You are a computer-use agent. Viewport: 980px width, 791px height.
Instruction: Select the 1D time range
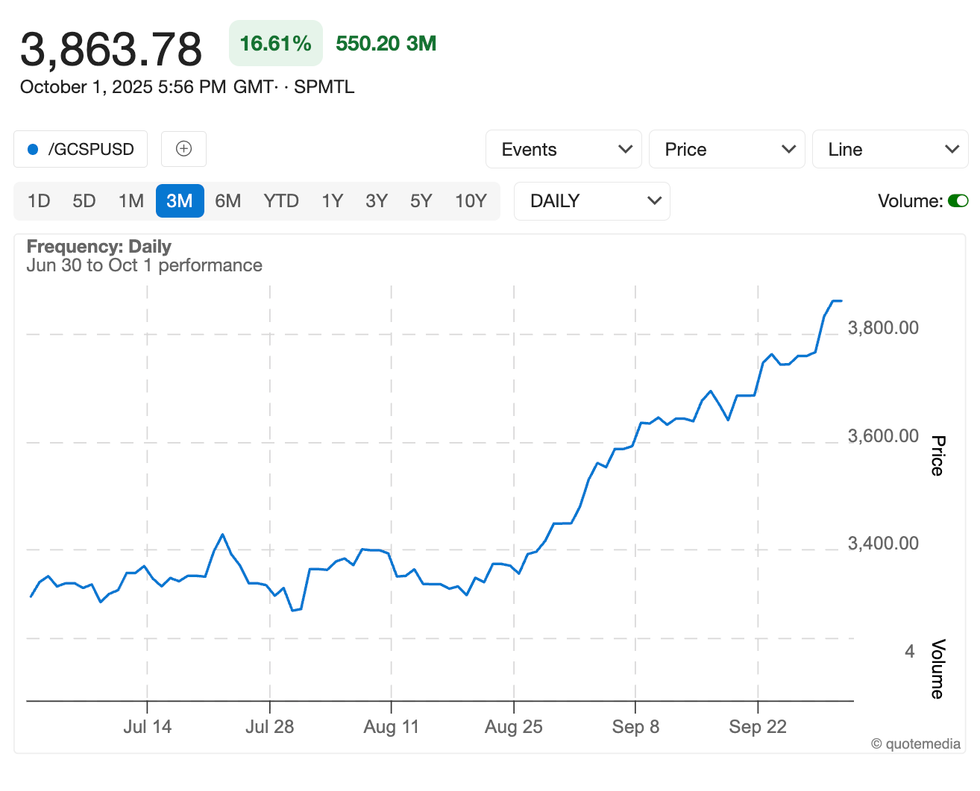tap(38, 201)
